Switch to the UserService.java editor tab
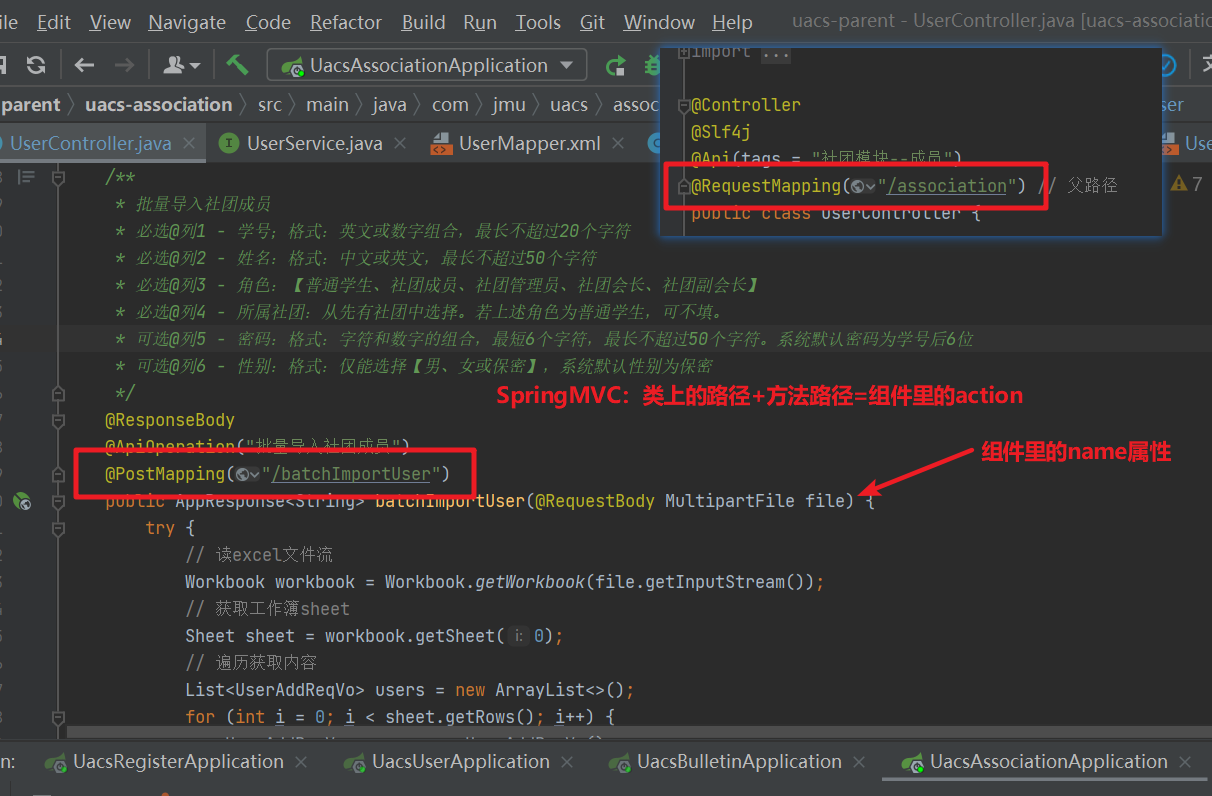1212x796 pixels. click(314, 144)
